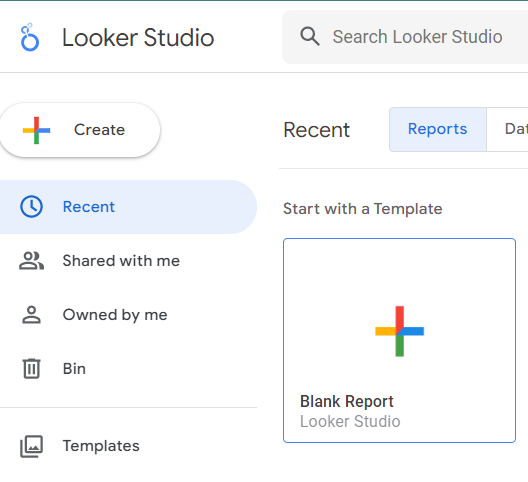This screenshot has height=482, width=528.
Task: Click the Blank Report label
Action: [346, 401]
